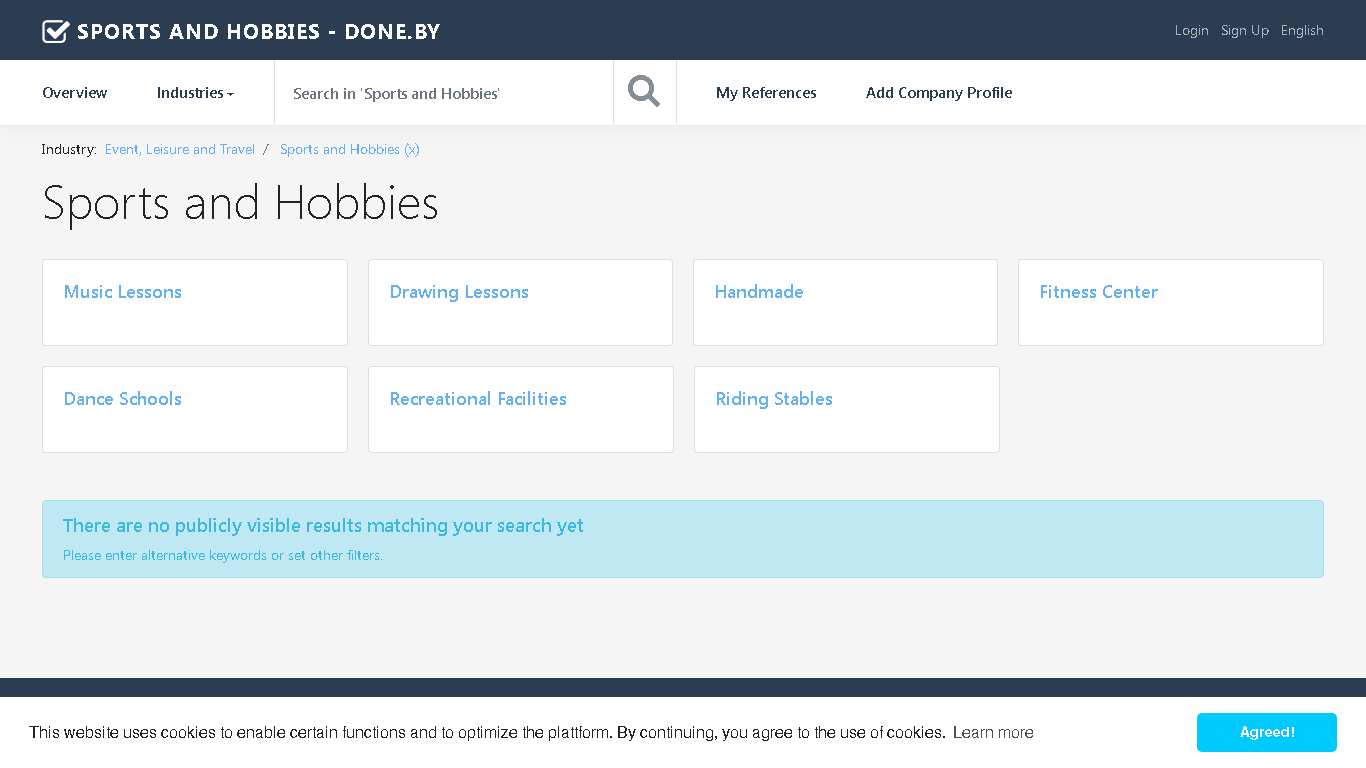
Task: Focus the 'Search in Sports and Hobbies' field
Action: (x=444, y=93)
